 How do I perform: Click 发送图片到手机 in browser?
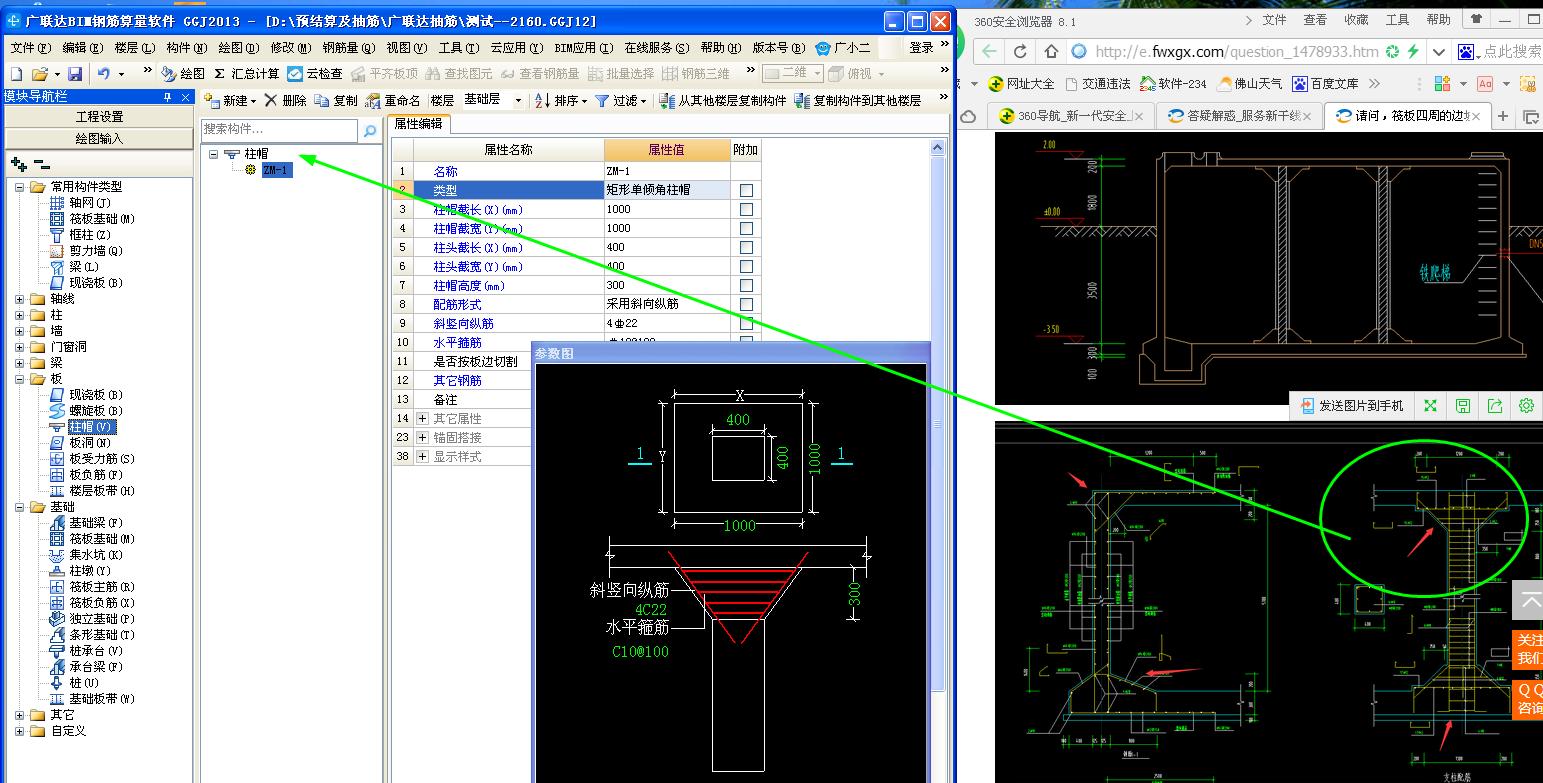[1352, 405]
